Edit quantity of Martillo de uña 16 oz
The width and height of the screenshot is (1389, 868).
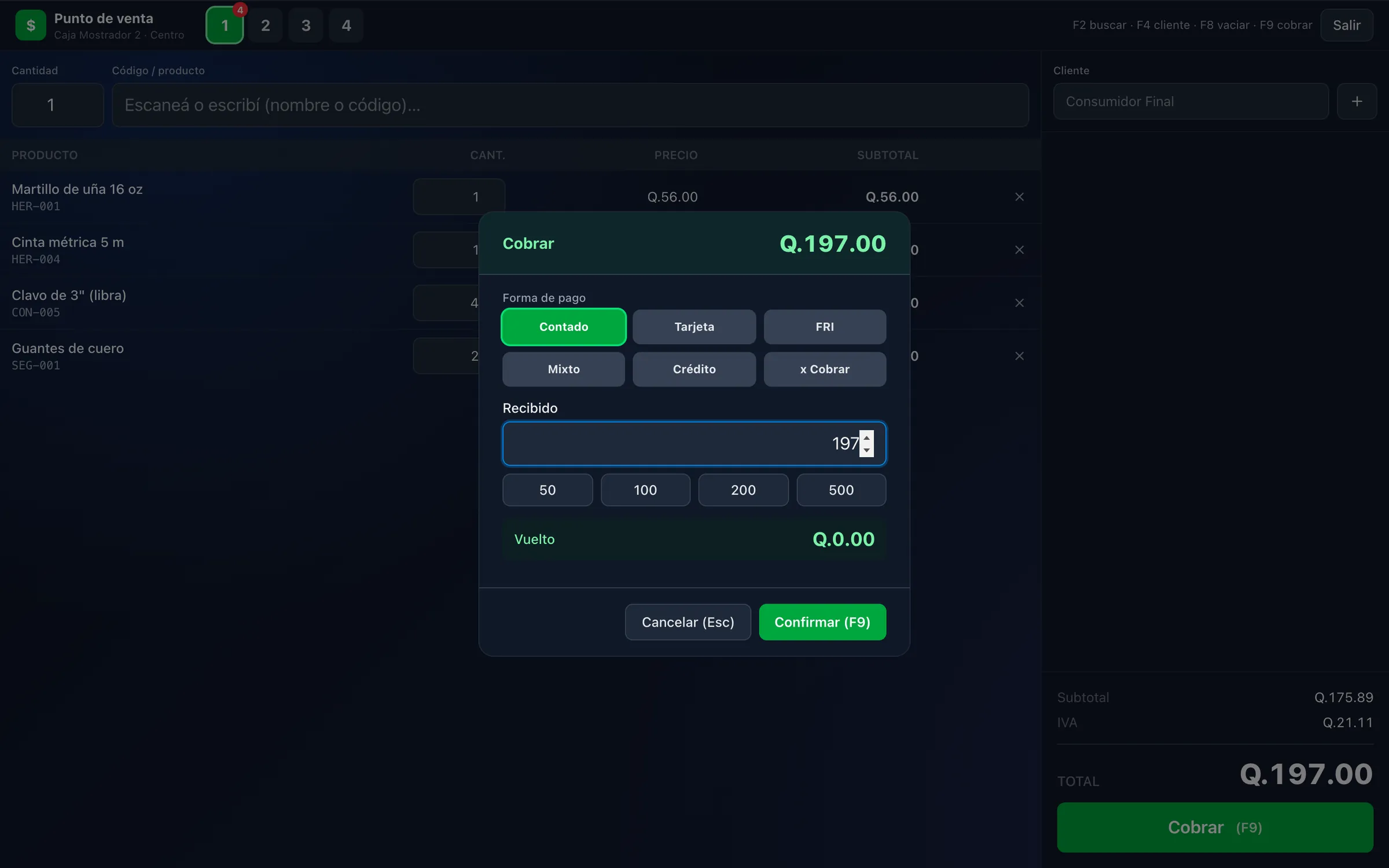458,197
